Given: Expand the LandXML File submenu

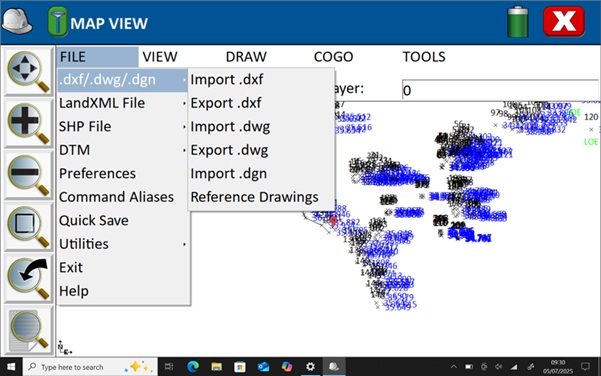Looking at the screenshot, I should (123, 103).
